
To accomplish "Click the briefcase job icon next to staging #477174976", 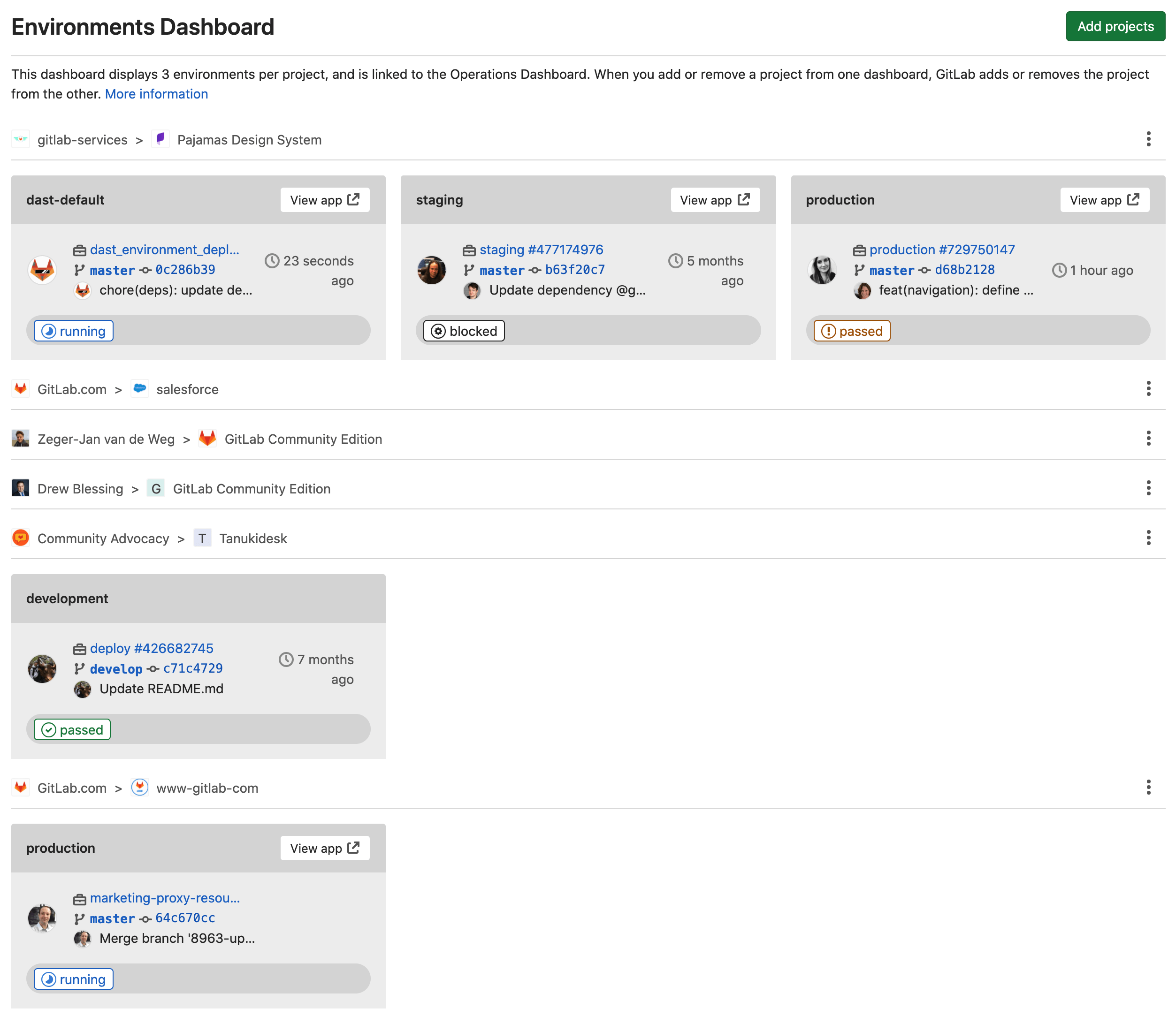I will (468, 250).
